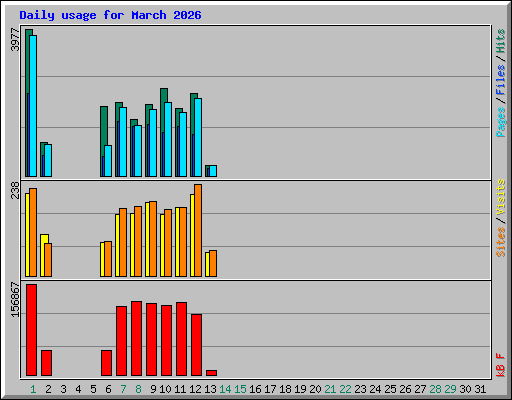Screen dimensions: 512x400
Task: Click the orange sites bar for day 6
Action: [x=108, y=259]
